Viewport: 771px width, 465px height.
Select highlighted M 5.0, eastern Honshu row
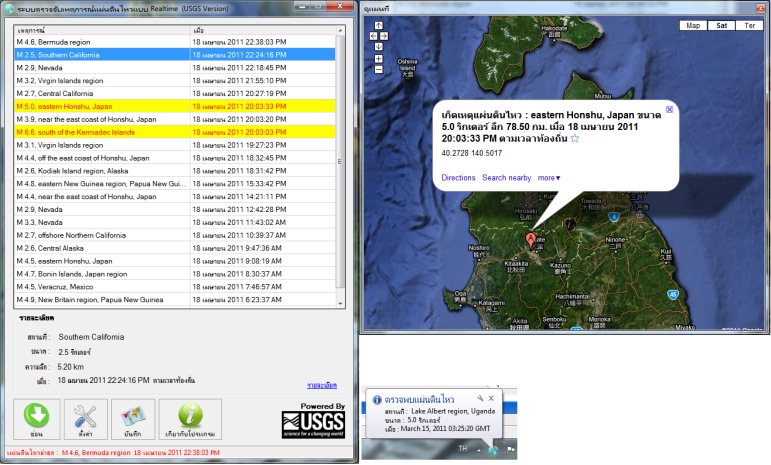175,107
